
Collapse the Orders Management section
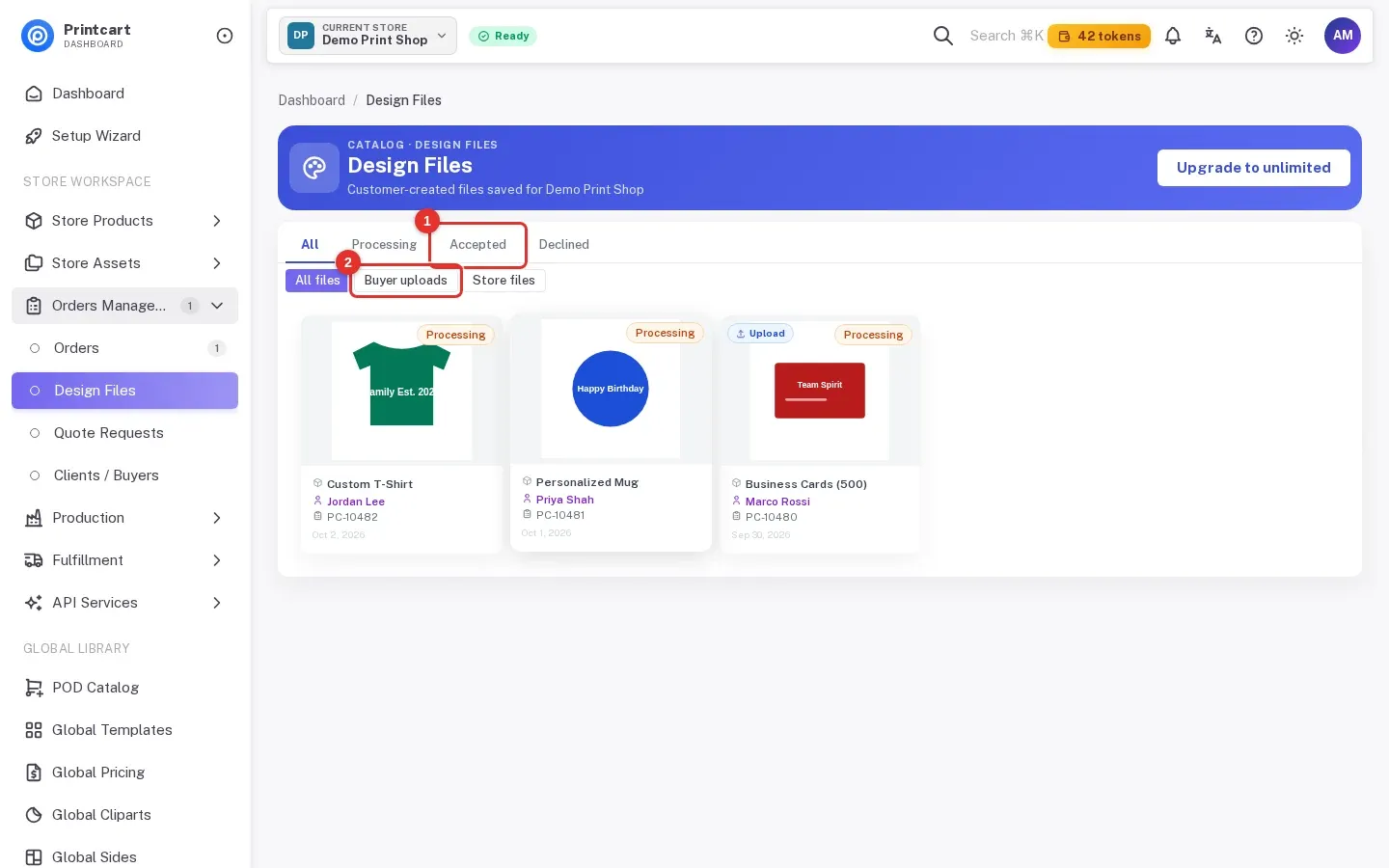[125, 306]
